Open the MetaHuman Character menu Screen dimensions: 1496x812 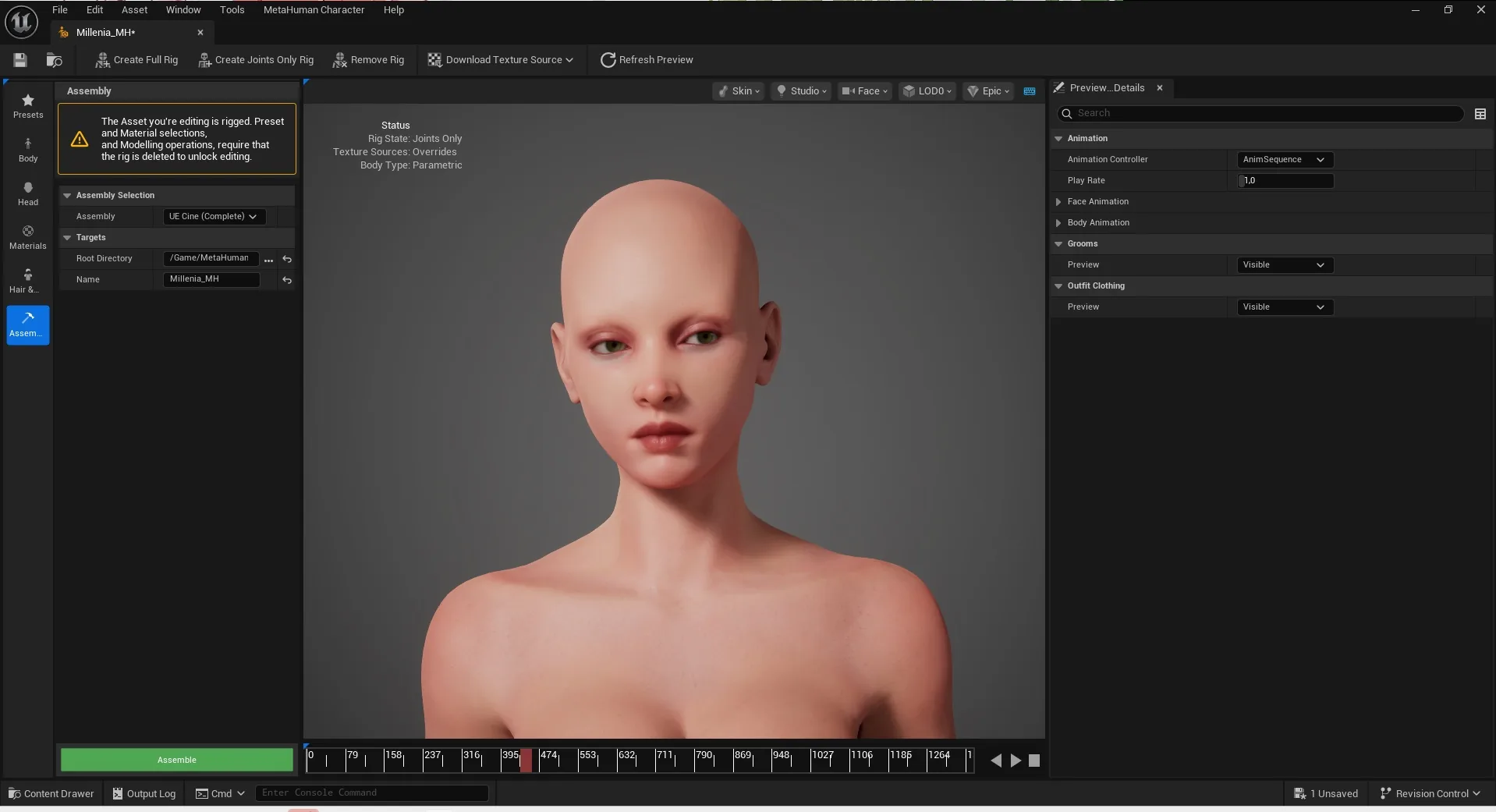click(x=314, y=10)
